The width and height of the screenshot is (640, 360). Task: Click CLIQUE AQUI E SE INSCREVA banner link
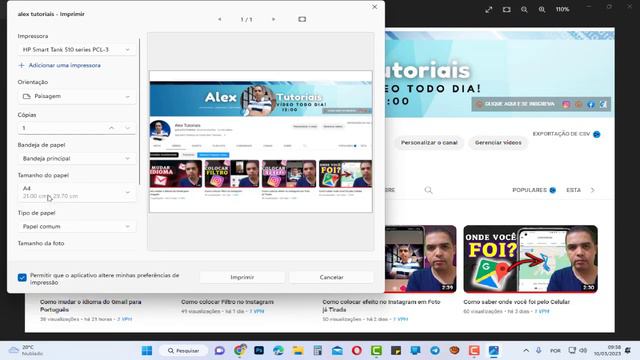(519, 104)
